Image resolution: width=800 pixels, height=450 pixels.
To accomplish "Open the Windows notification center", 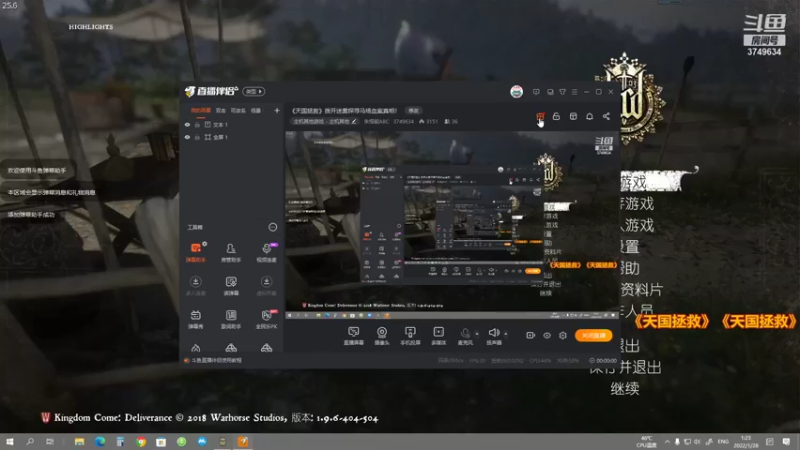I will (786, 441).
